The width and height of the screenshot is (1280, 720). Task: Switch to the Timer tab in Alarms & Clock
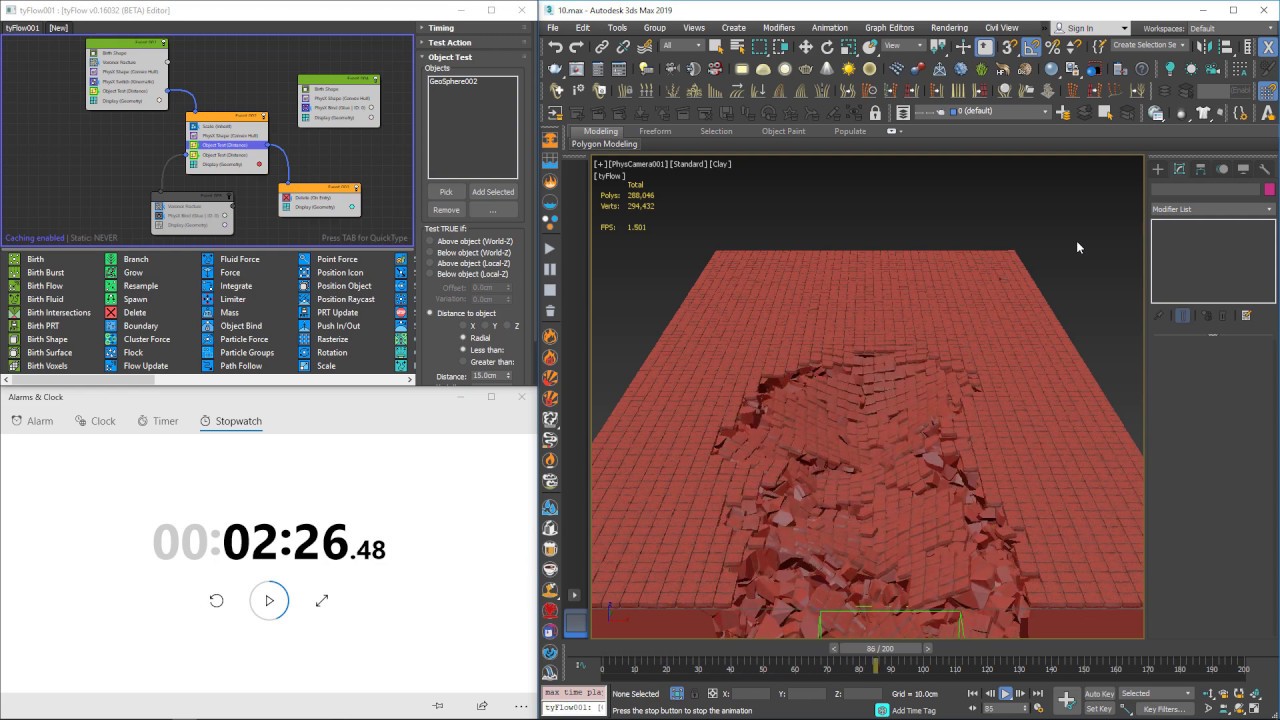158,421
